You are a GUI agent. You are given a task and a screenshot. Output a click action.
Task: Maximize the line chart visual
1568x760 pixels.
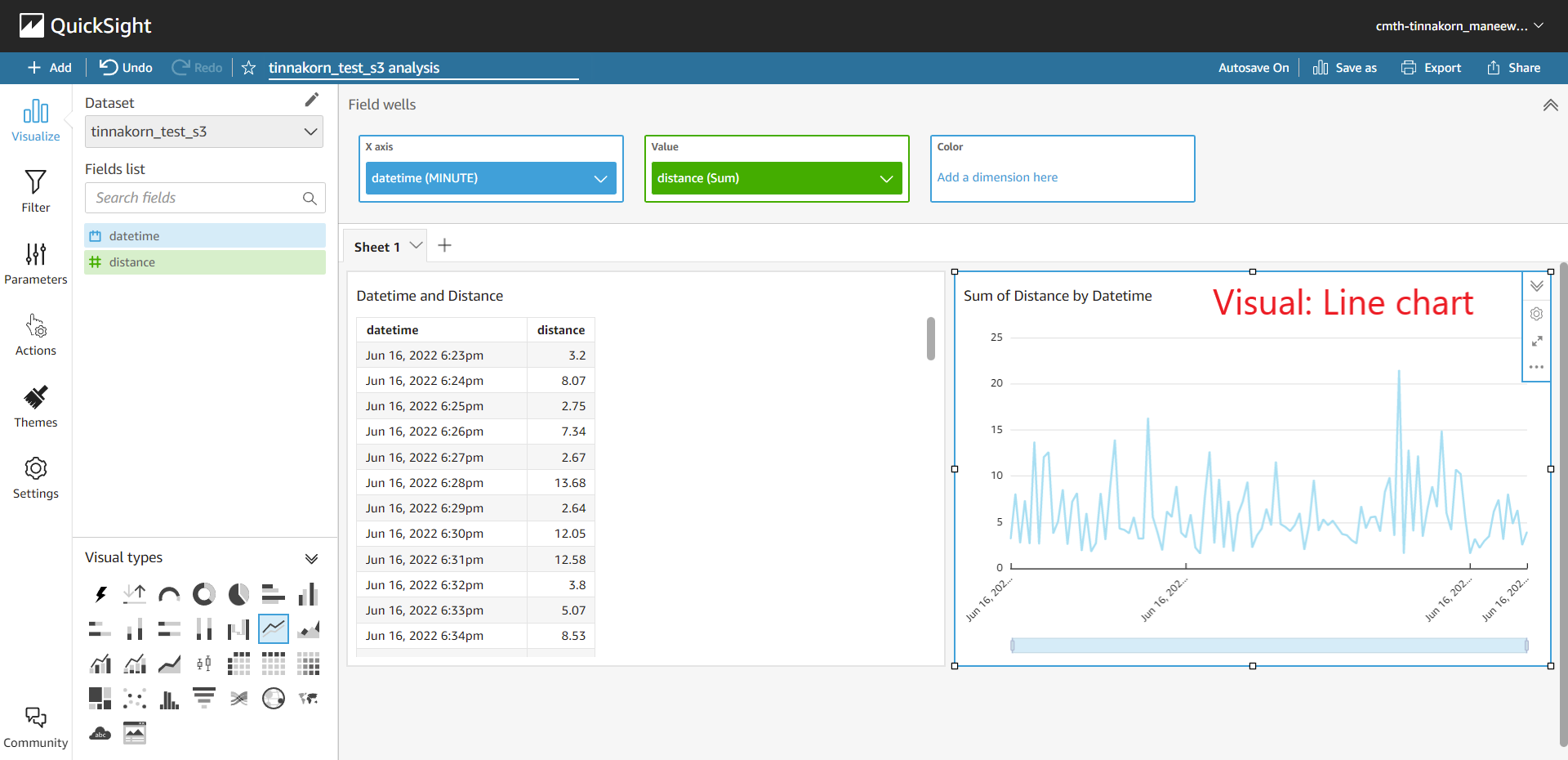click(x=1537, y=342)
